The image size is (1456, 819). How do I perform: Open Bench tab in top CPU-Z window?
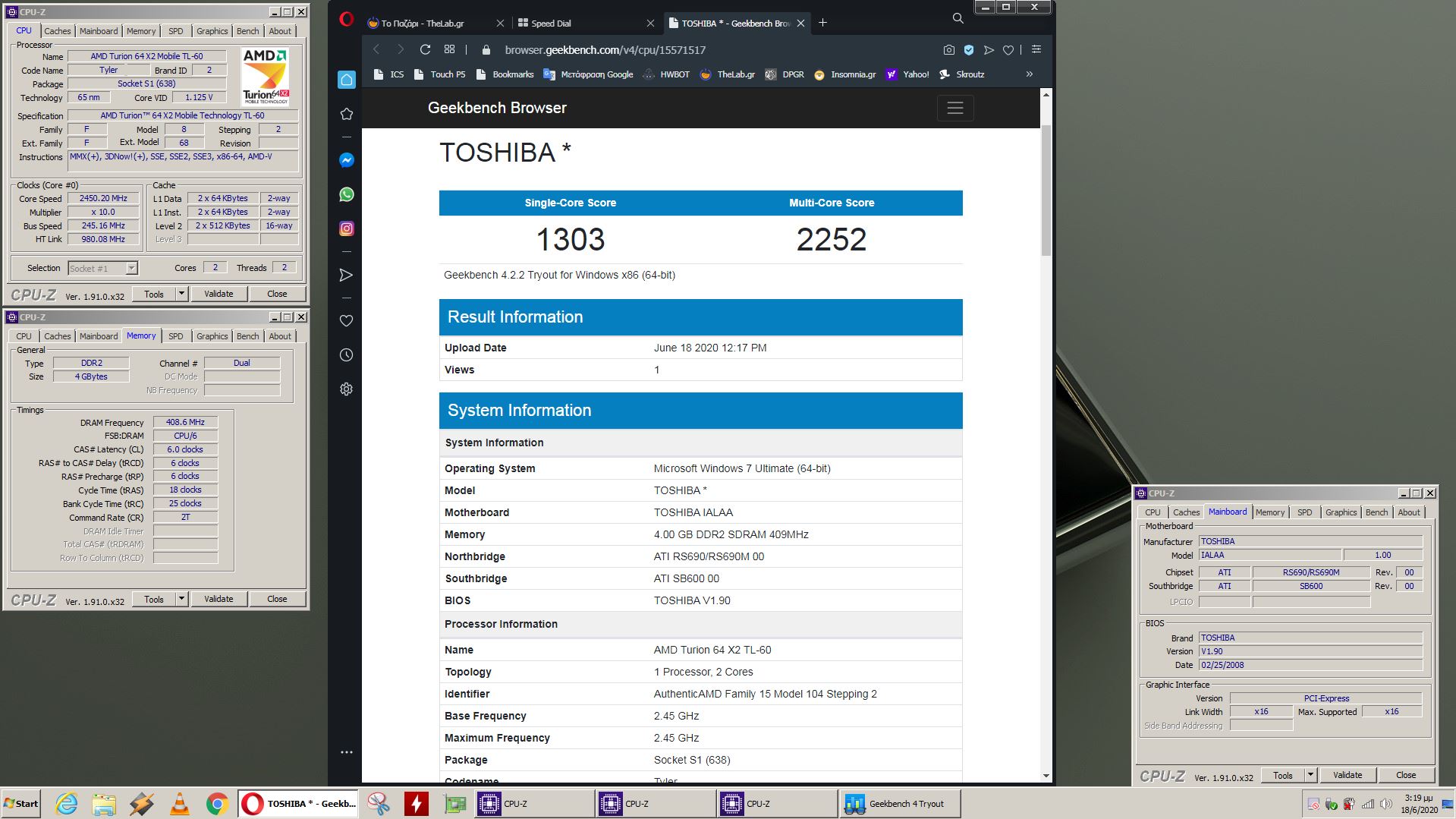click(x=247, y=31)
